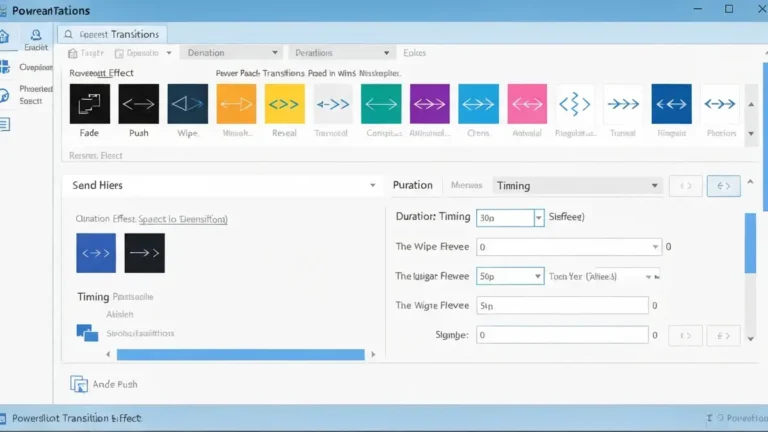
Task: Select the blue effect thumbnail under Send Hiers
Action: coord(96,253)
